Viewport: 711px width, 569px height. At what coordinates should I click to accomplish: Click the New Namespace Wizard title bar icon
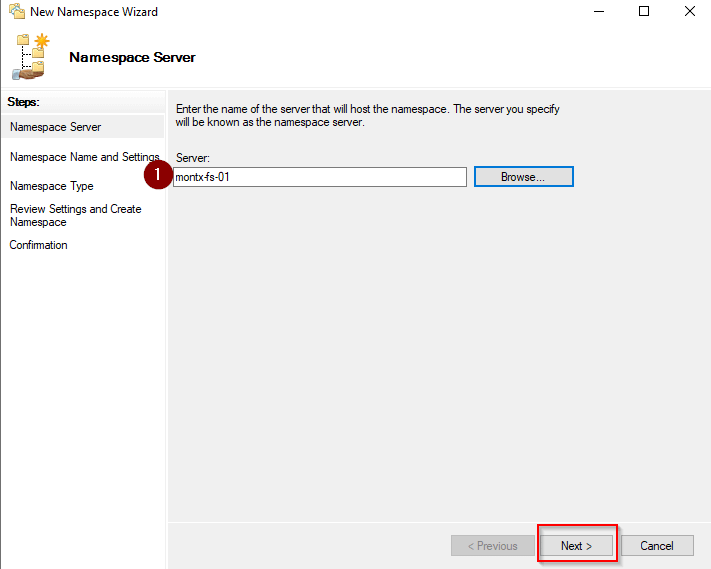click(15, 12)
